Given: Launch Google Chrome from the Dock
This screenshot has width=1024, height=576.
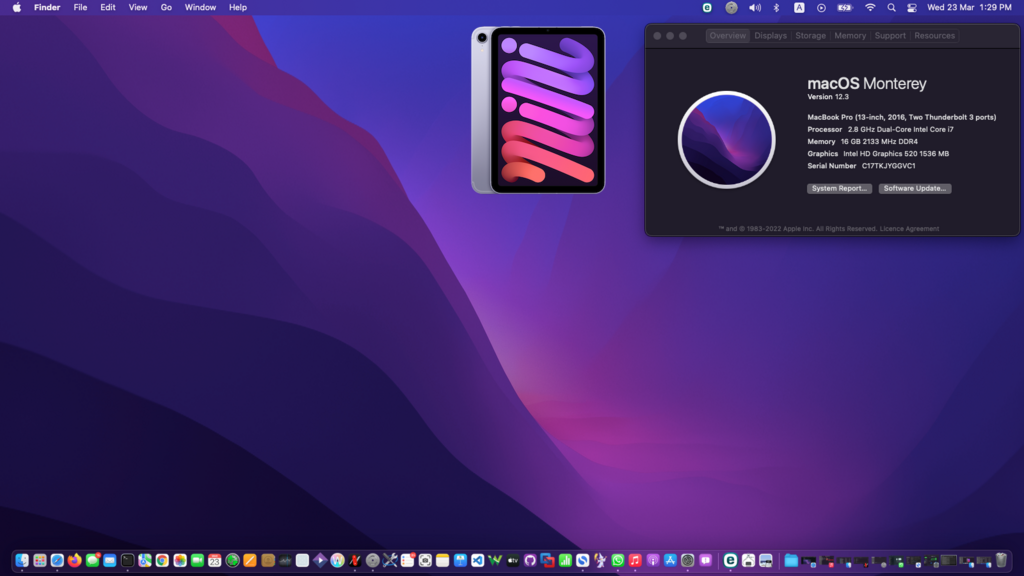Looking at the screenshot, I should tap(162, 560).
